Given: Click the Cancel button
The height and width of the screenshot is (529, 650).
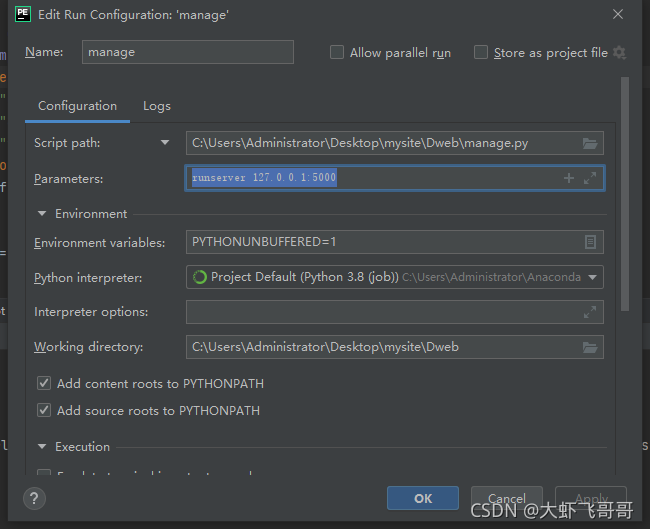Looking at the screenshot, I should tap(507, 498).
